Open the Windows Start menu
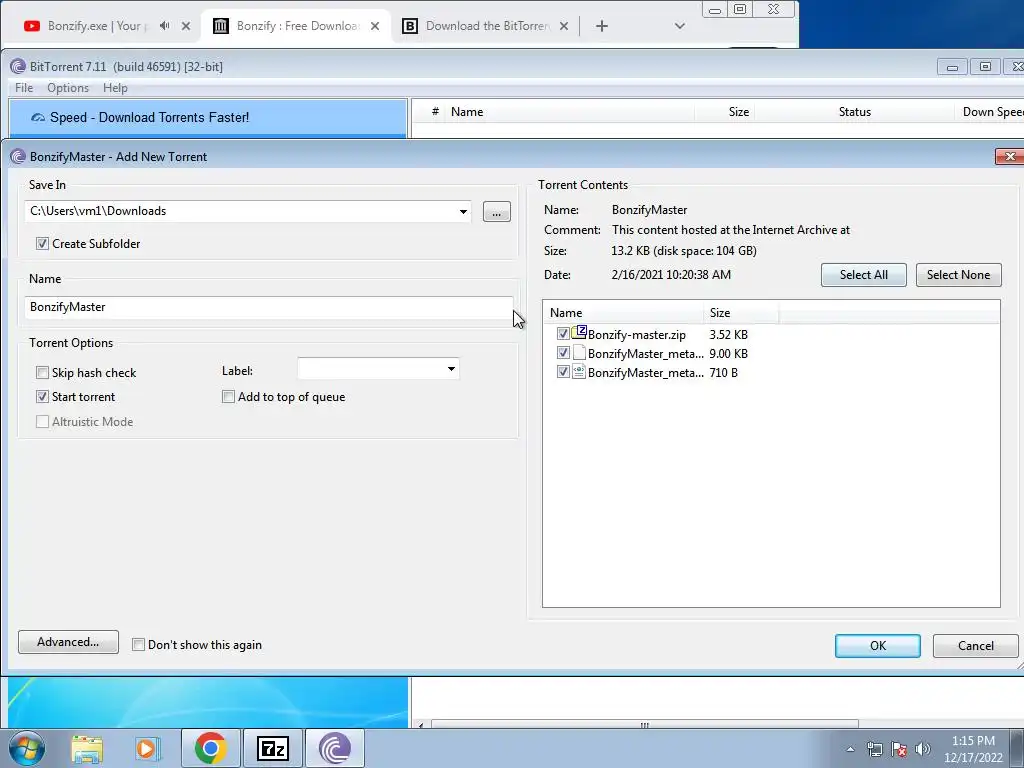This screenshot has height=768, width=1024. (x=27, y=748)
